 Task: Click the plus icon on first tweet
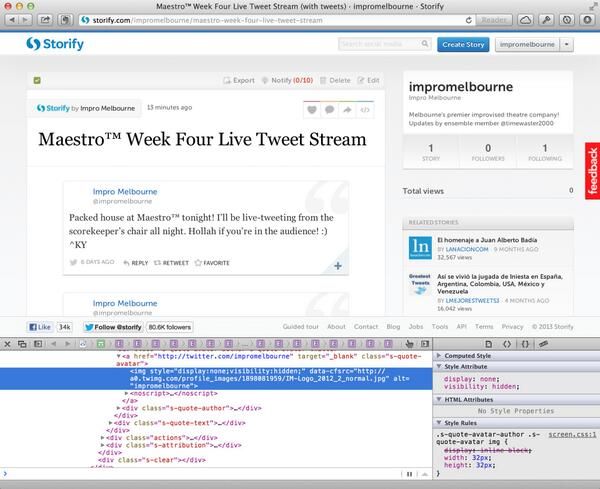pos(338,266)
